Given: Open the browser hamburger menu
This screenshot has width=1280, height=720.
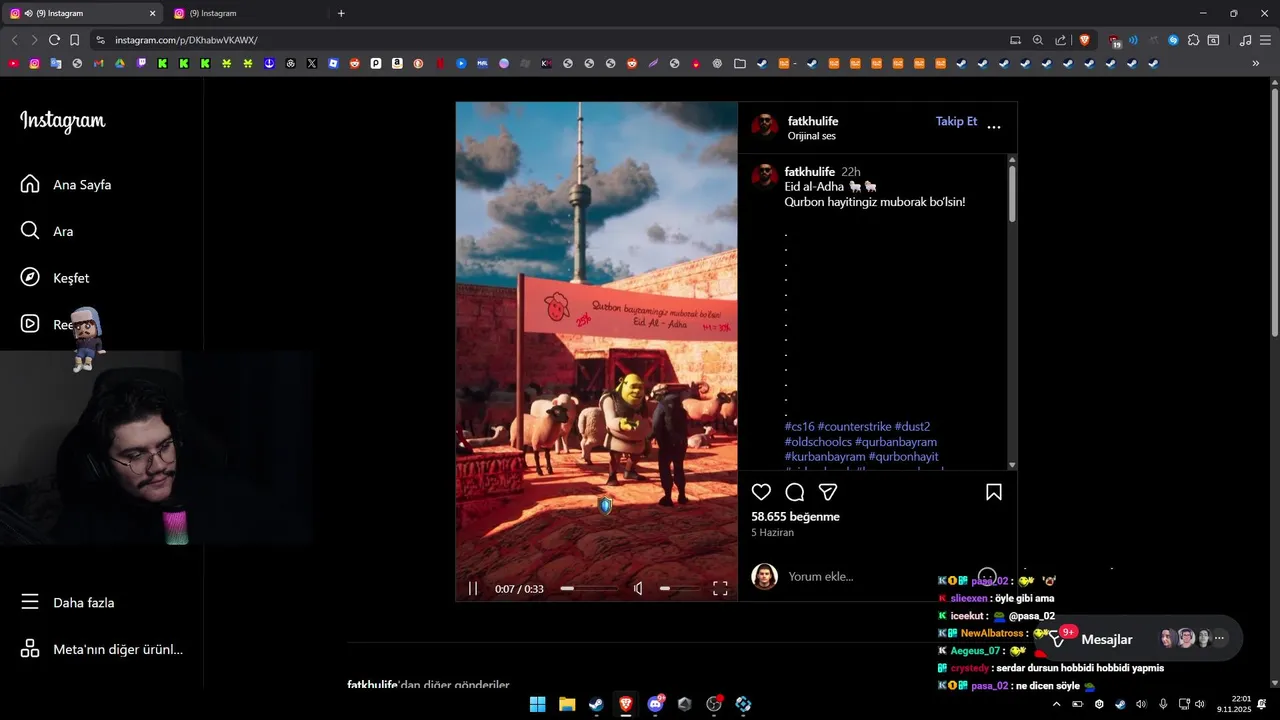Looking at the screenshot, I should pyautogui.click(x=1266, y=40).
